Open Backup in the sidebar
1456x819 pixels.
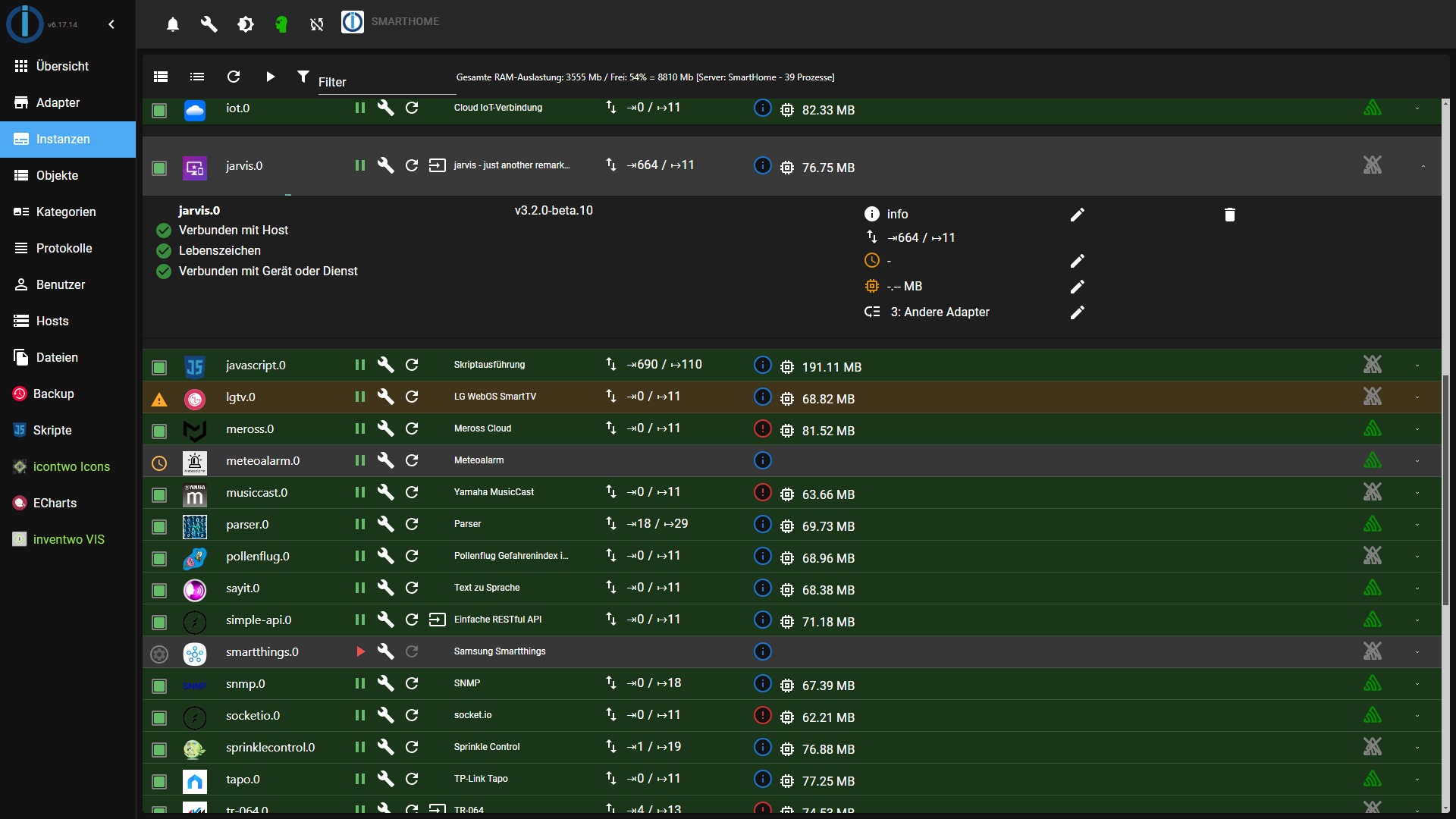67,394
